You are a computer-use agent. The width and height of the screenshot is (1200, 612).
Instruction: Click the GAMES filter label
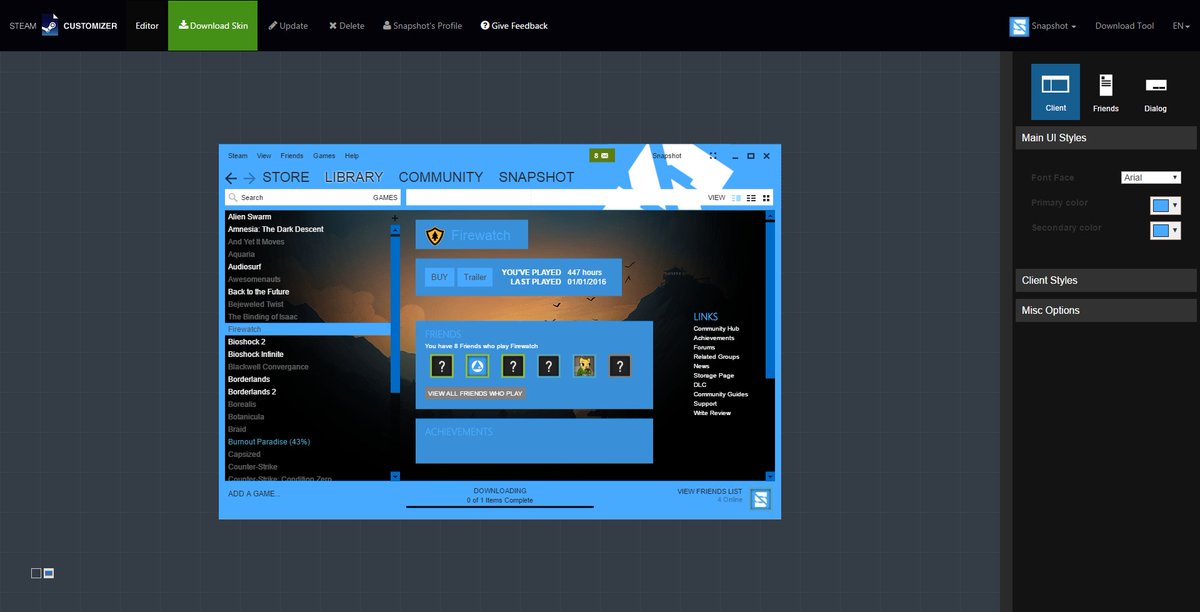click(x=385, y=198)
